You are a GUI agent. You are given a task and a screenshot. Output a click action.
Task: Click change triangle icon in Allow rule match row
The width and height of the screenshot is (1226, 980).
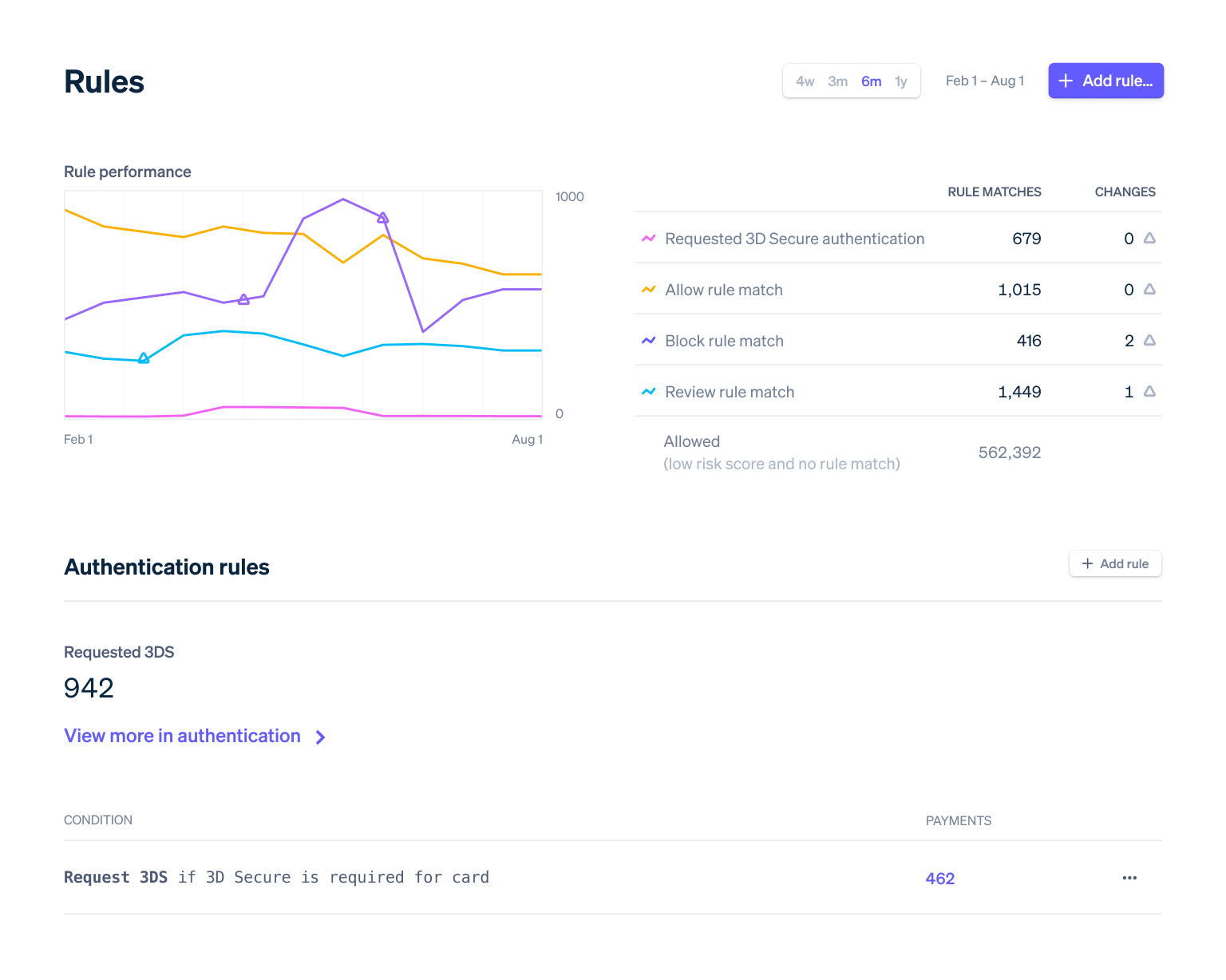click(1149, 289)
